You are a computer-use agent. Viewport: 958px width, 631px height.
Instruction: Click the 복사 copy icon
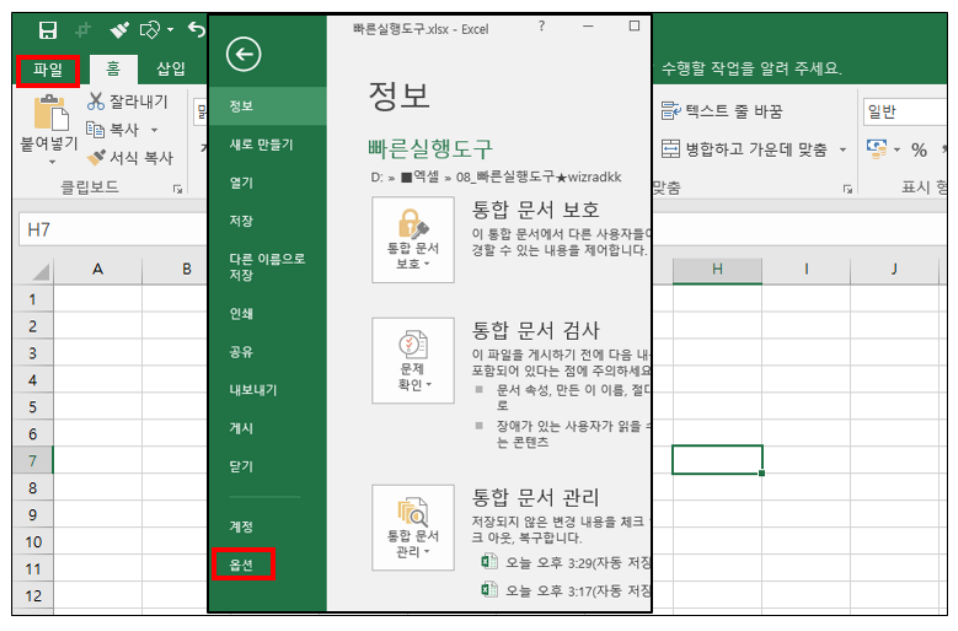click(95, 129)
